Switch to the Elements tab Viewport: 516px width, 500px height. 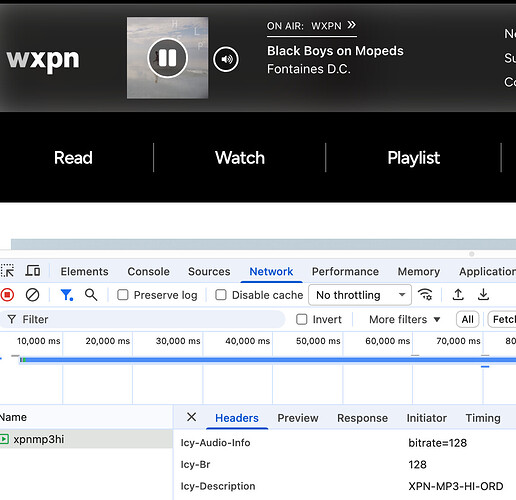tap(84, 272)
